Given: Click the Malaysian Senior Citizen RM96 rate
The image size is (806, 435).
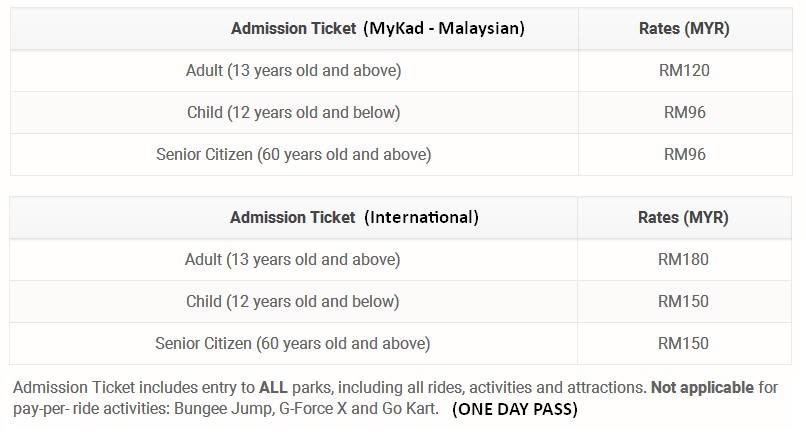Looking at the screenshot, I should click(685, 155).
